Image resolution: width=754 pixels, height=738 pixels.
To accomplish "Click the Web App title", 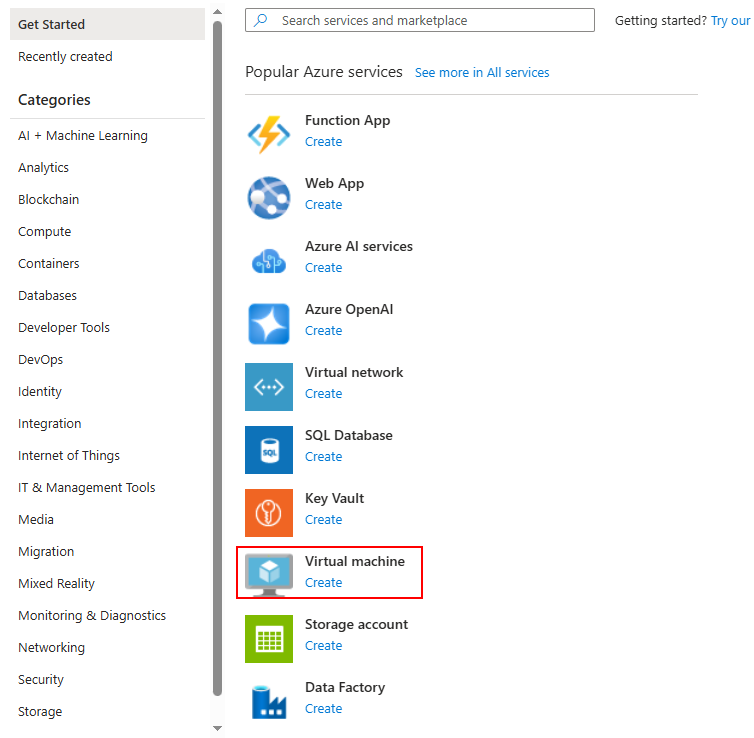I will [335, 183].
